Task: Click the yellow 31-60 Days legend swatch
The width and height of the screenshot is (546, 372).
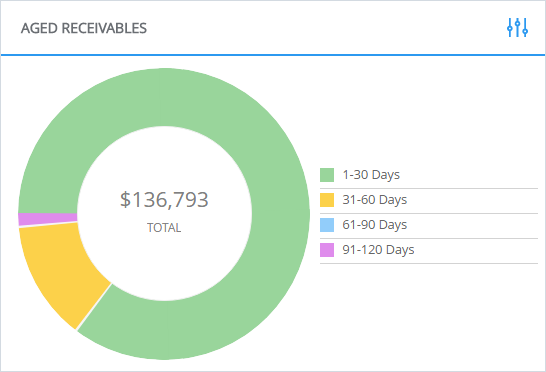Action: [327, 200]
